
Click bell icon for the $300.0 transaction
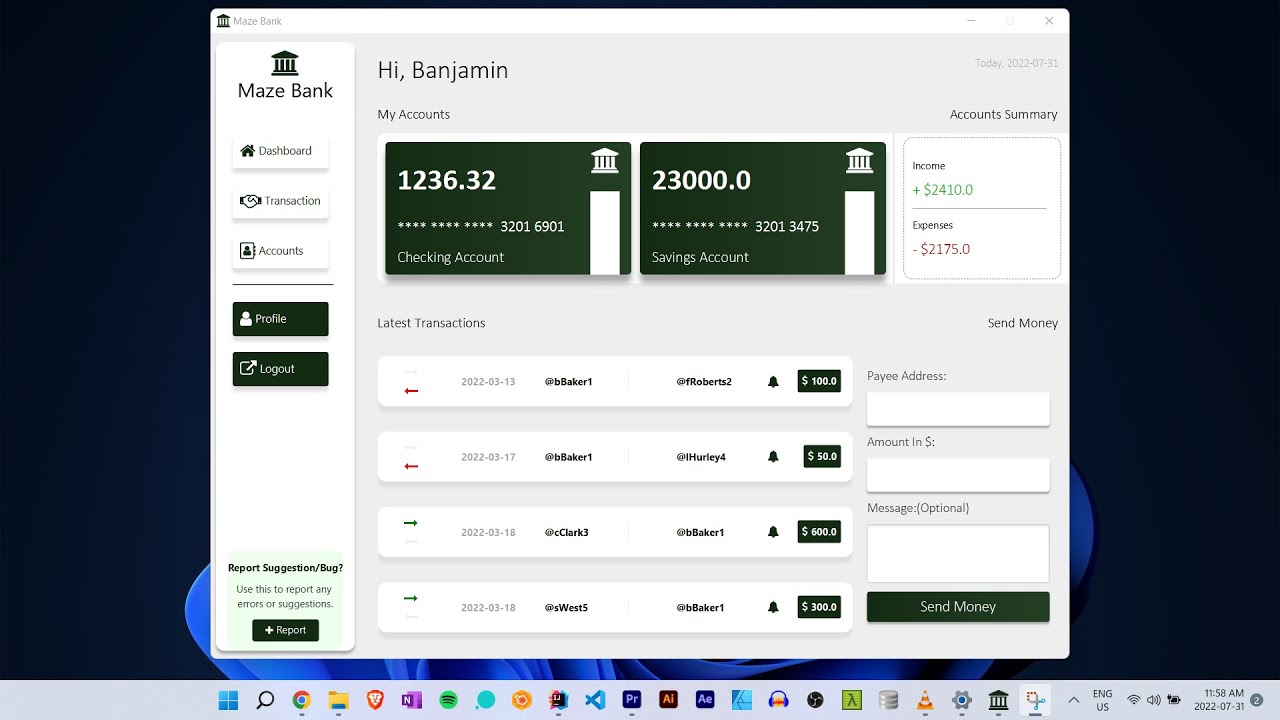[x=773, y=607]
